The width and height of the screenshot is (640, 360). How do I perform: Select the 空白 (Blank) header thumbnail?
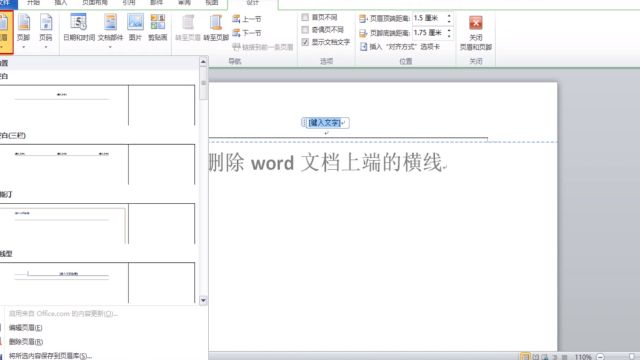(x=97, y=105)
